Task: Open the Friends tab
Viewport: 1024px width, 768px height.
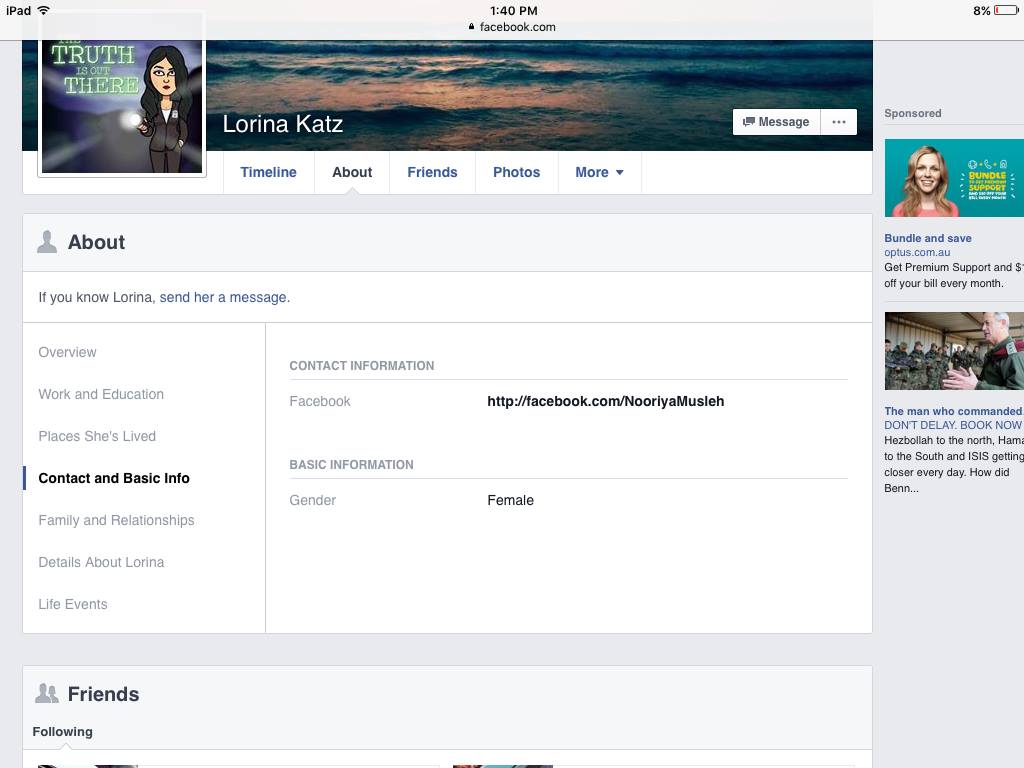Action: 432,172
